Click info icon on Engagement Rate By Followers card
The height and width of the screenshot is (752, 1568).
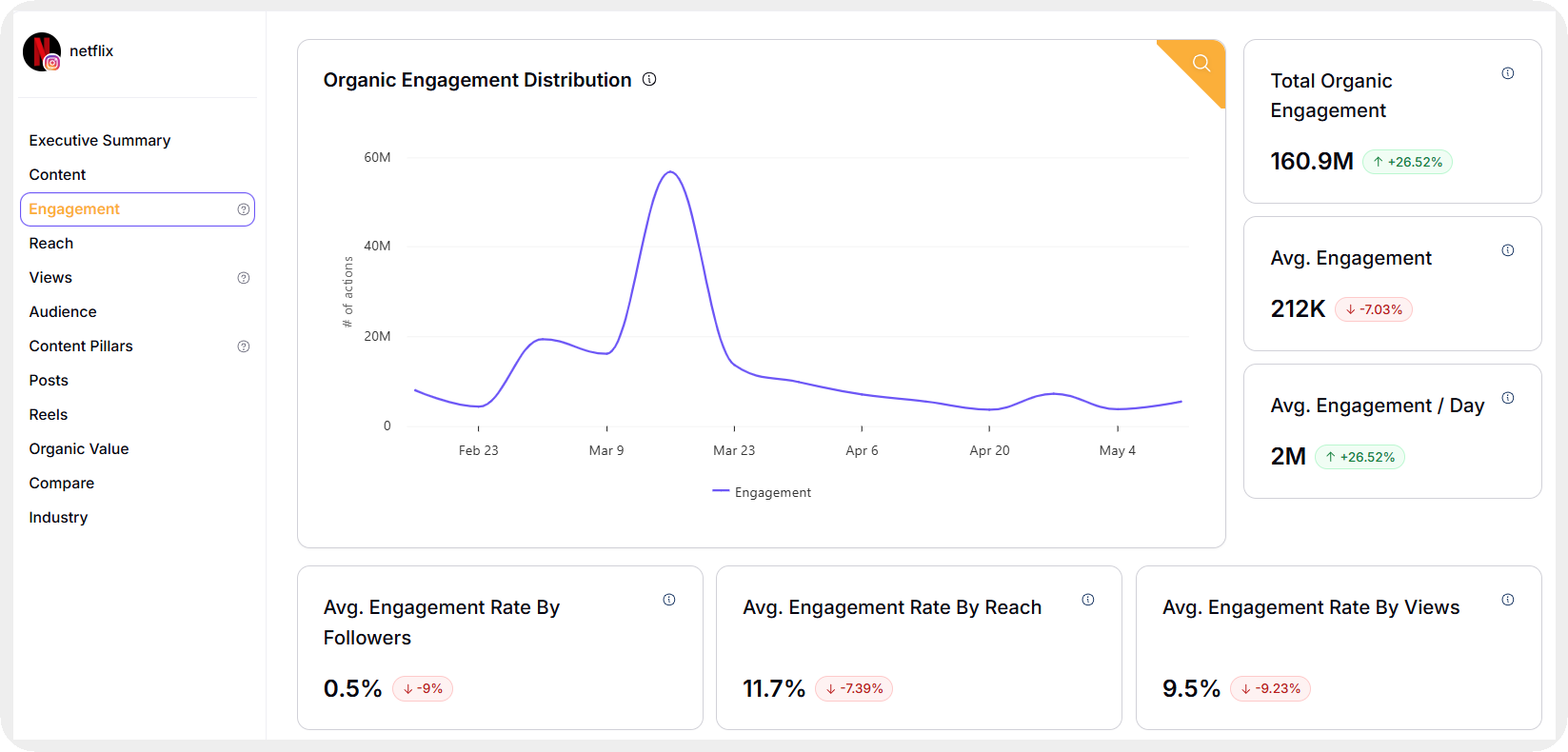669,600
